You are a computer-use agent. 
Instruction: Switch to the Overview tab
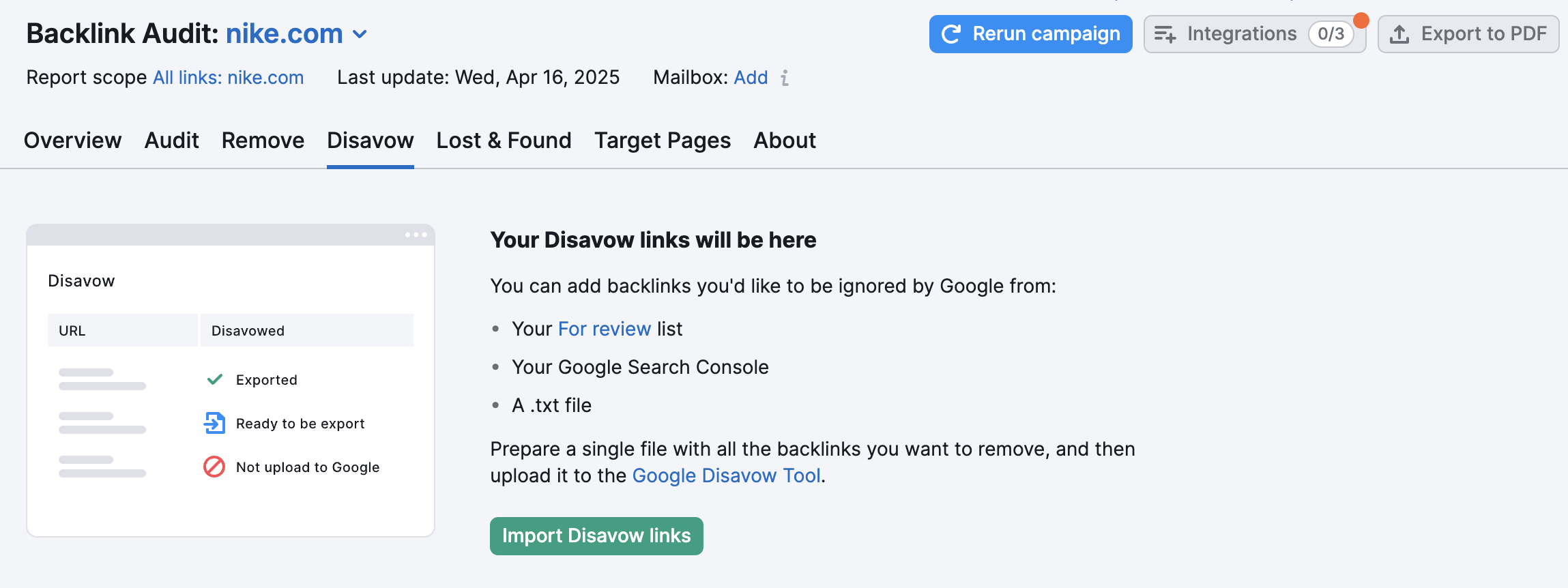[x=72, y=141]
